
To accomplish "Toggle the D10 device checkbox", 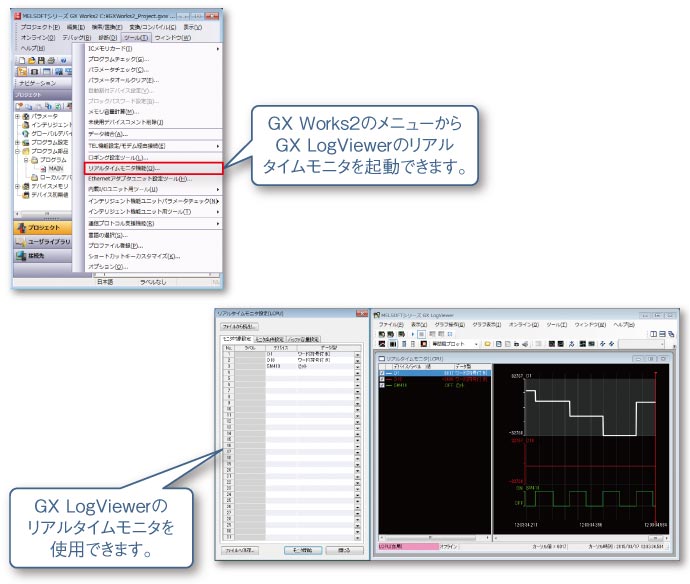I will tap(383, 379).
